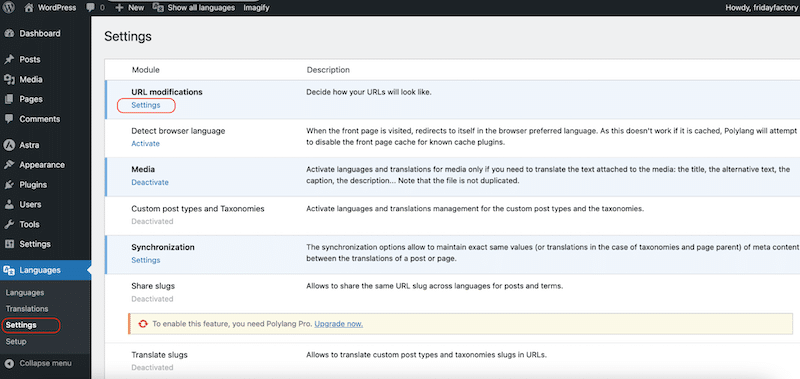Viewport: 800px width, 379px height.
Task: Open the comments bubble icon in admin bar
Action: 90,8
